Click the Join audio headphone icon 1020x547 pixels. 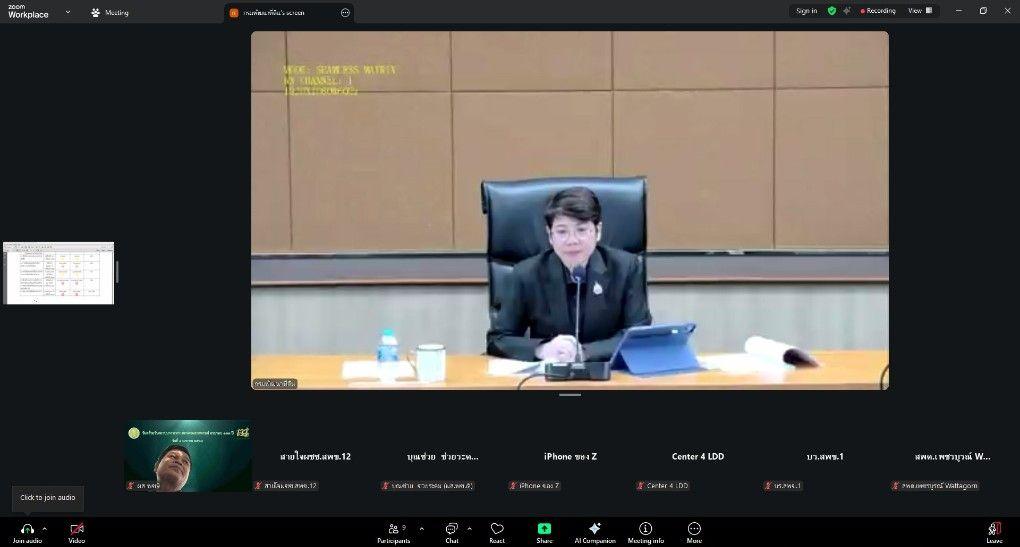(x=27, y=529)
